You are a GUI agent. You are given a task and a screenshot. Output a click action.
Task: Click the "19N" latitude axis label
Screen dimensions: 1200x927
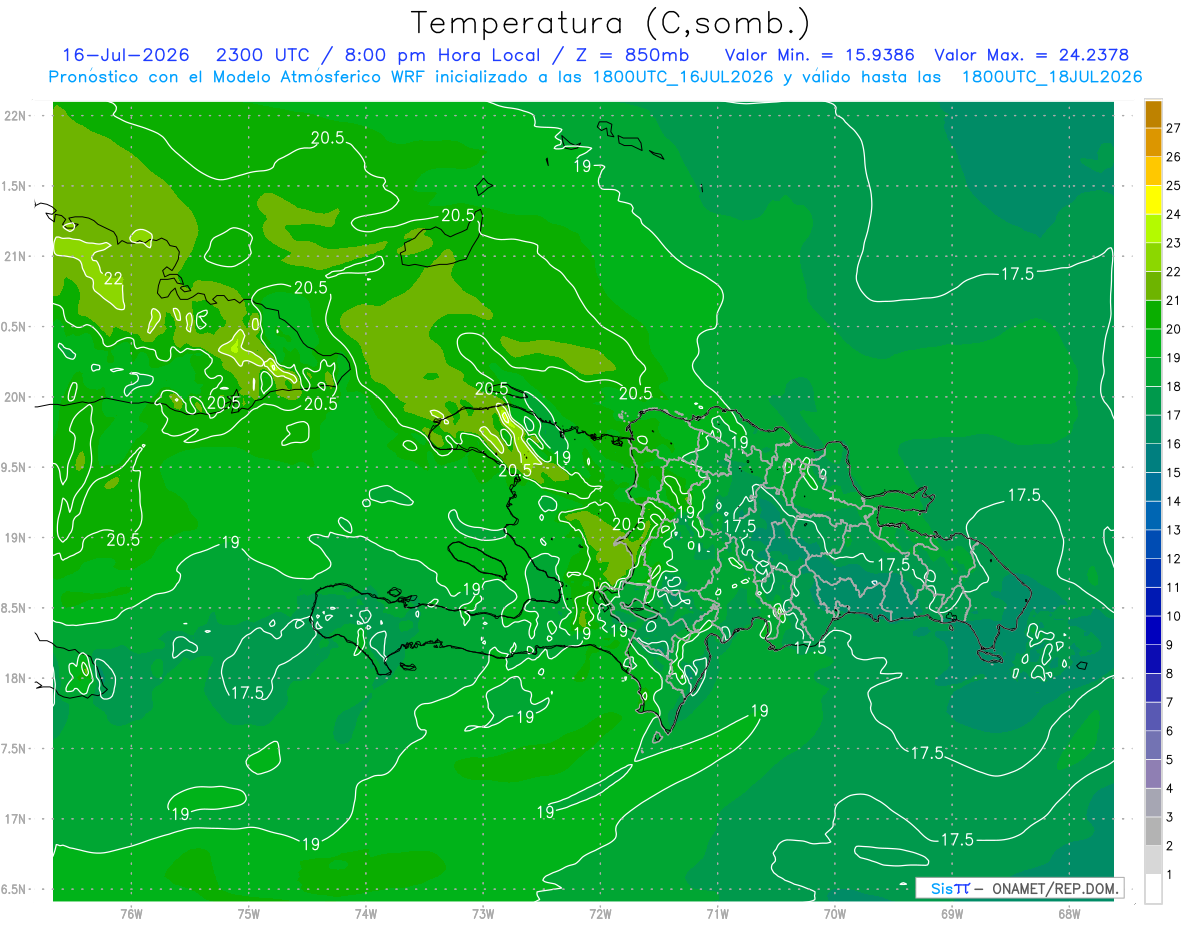pyautogui.click(x=15, y=538)
